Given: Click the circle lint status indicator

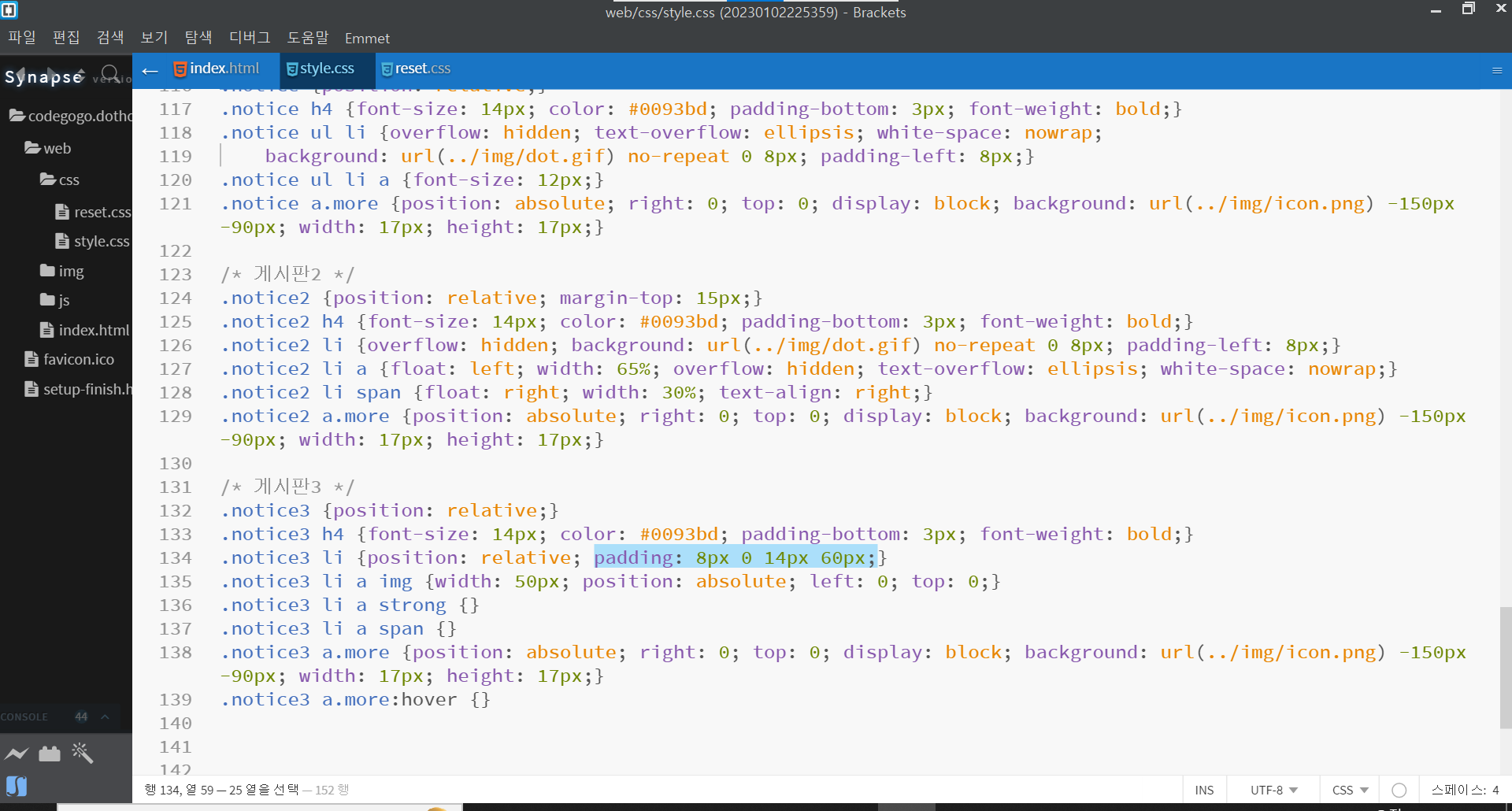Looking at the screenshot, I should (x=1399, y=790).
